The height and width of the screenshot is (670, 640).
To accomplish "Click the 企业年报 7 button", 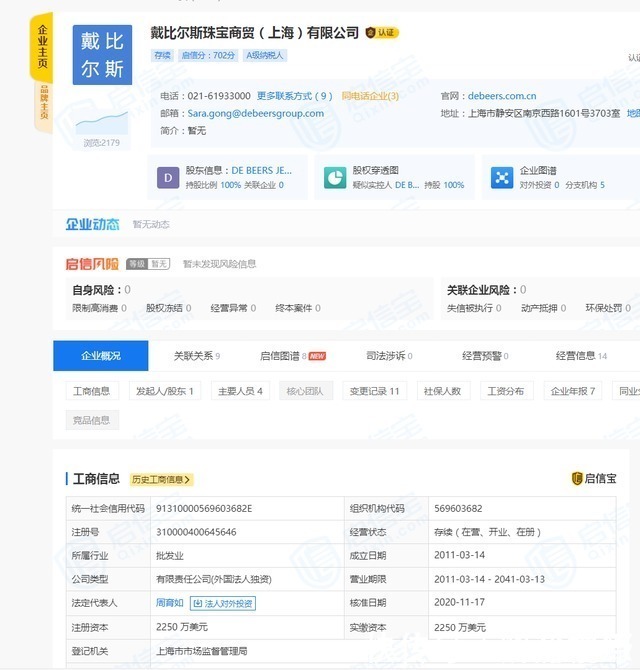I will (x=573, y=391).
